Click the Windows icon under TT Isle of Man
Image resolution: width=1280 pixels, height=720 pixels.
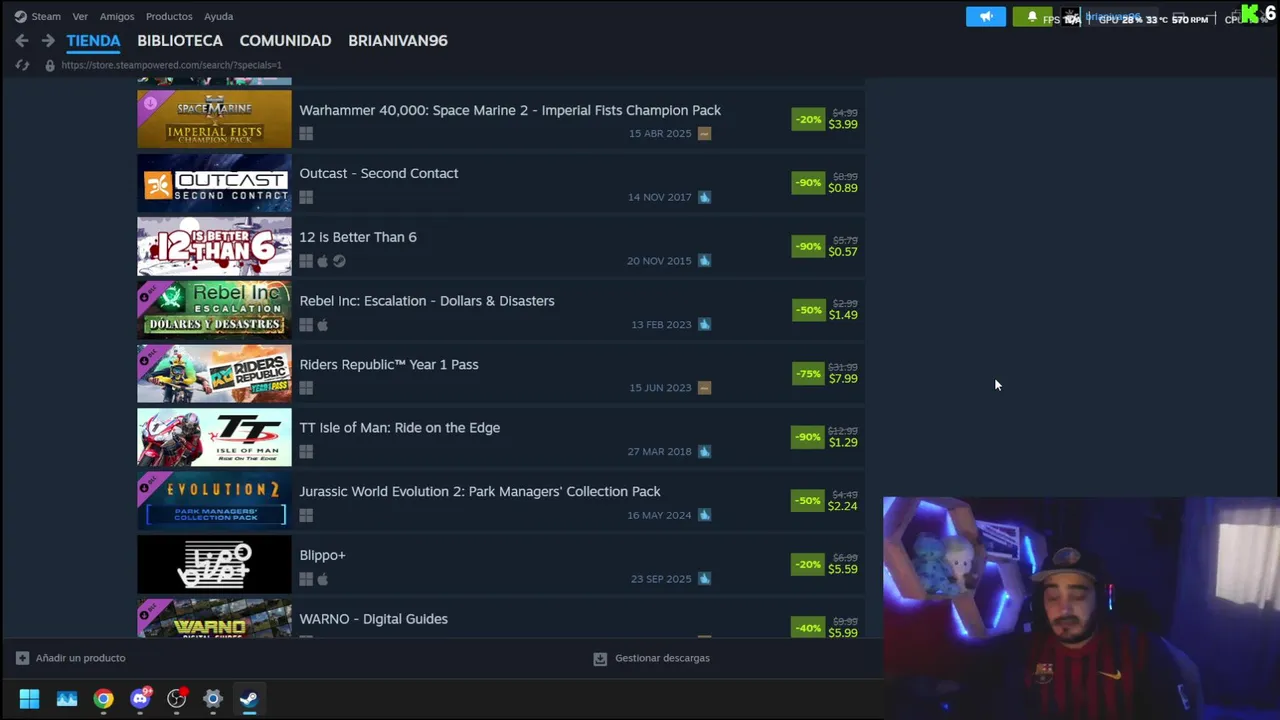306,452
